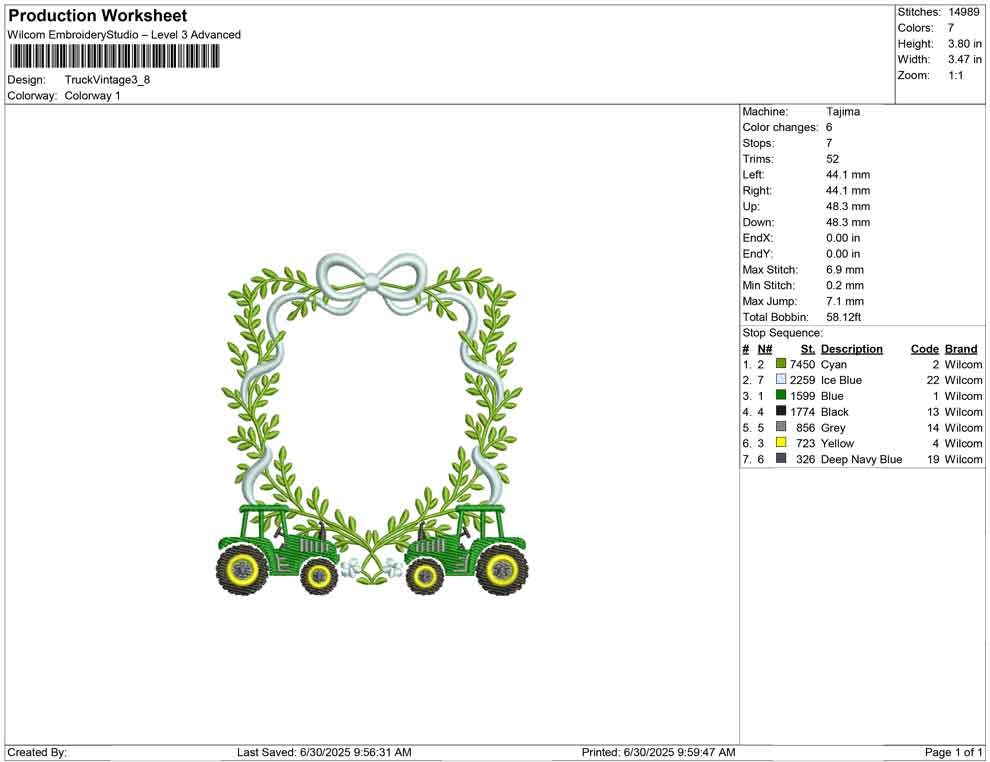Click 'Wilcom EmbroideryStudio – Level 3 Advanced' text
This screenshot has width=990, height=762.
pos(124,35)
